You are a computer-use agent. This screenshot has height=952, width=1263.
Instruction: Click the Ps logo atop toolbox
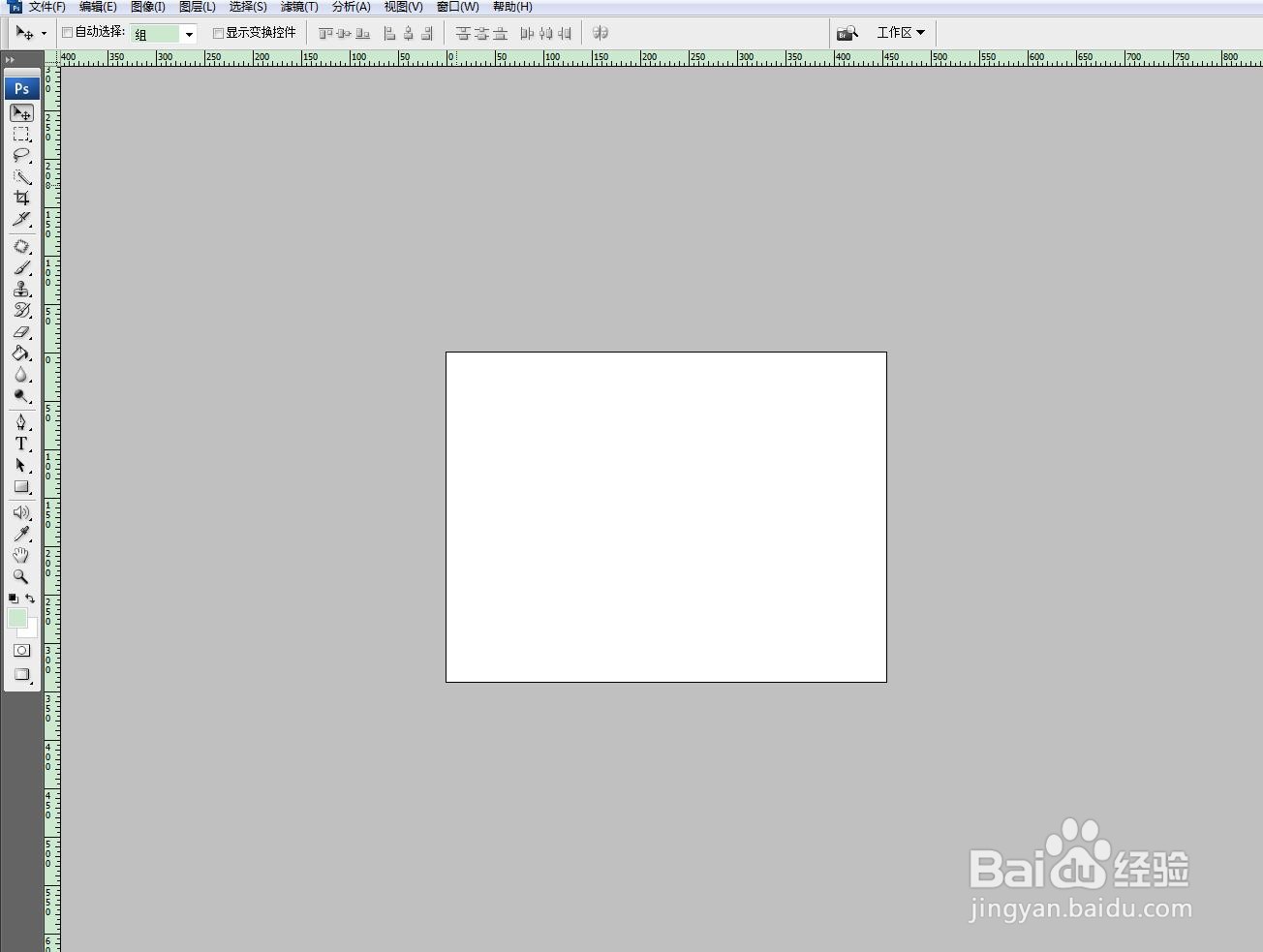(21, 88)
